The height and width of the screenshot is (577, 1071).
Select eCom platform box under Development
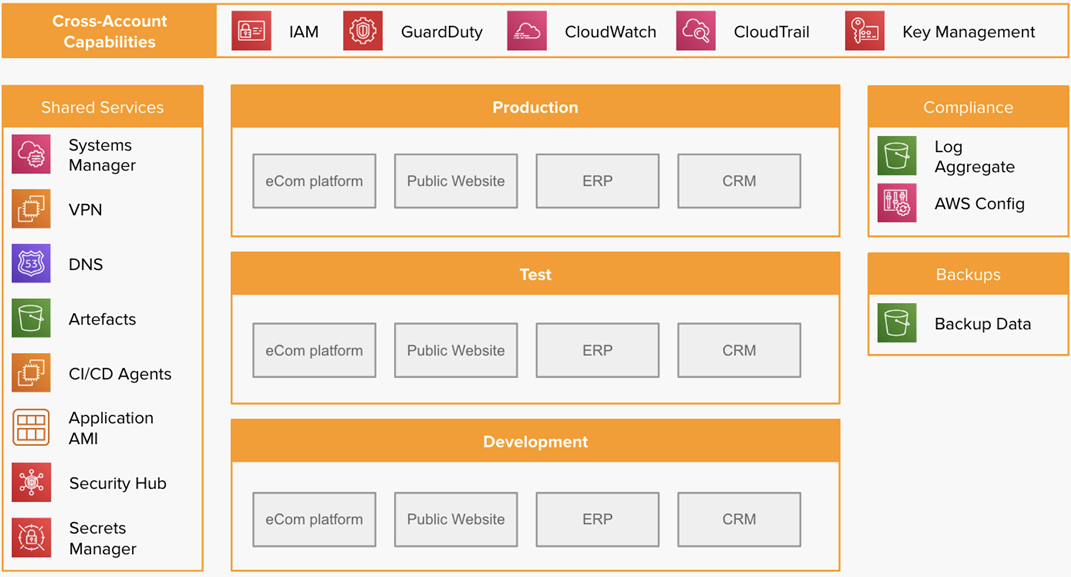(x=314, y=520)
